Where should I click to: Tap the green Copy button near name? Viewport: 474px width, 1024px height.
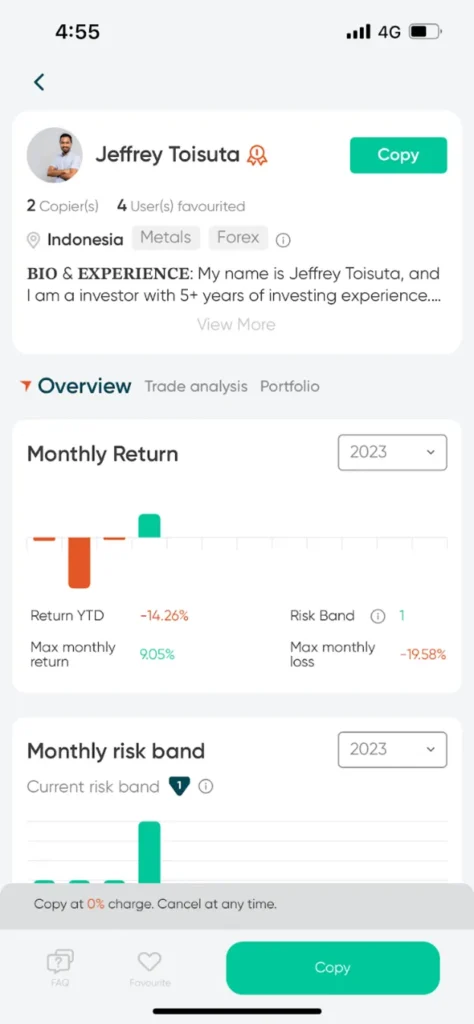tap(398, 155)
